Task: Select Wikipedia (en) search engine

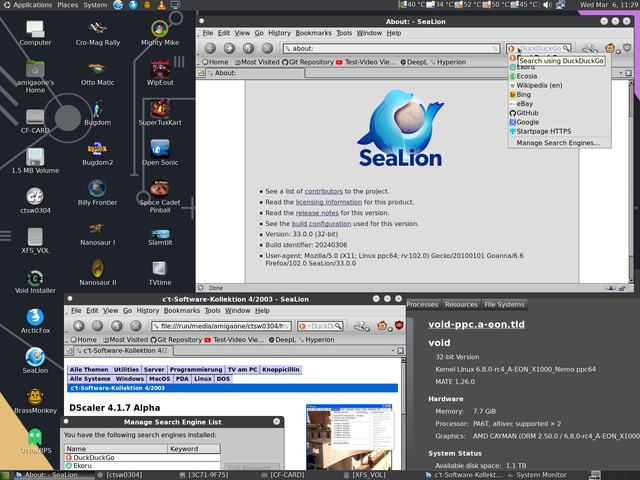Action: 560,85
